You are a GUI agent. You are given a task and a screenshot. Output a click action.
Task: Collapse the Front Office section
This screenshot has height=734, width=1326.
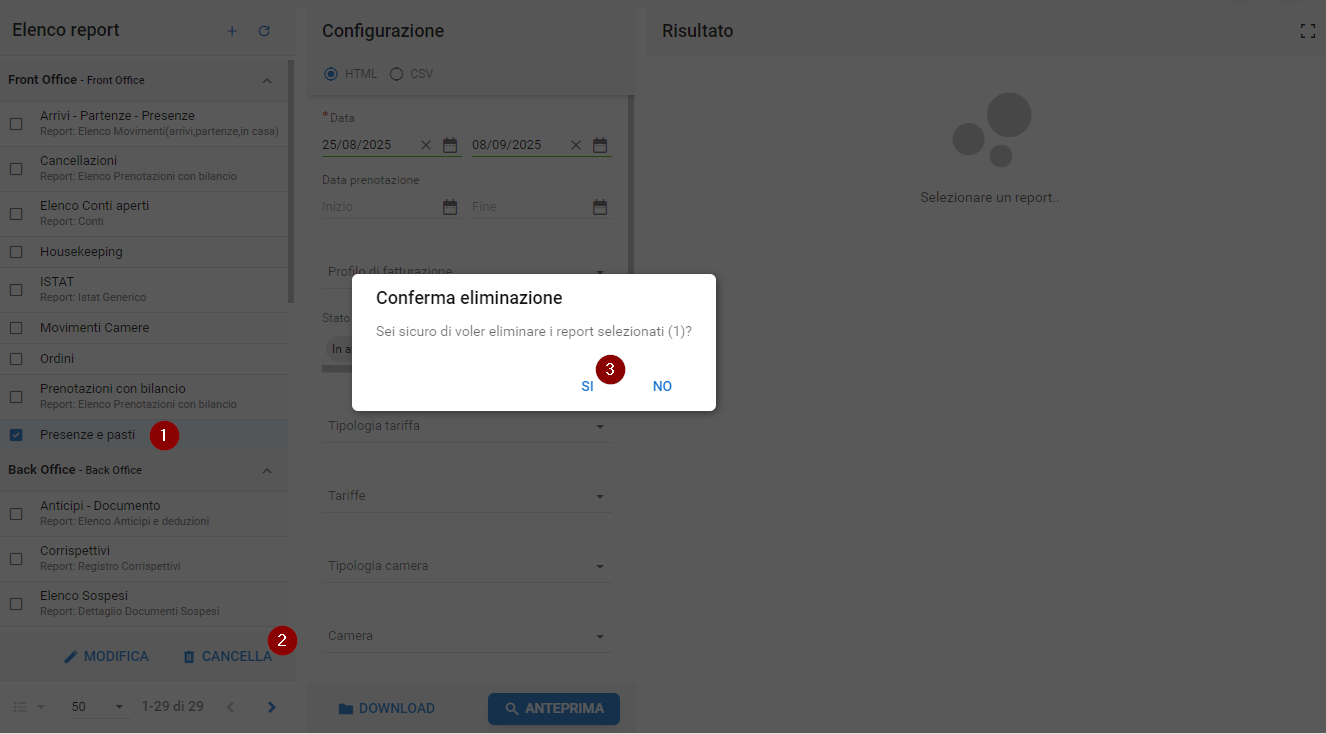(x=267, y=80)
